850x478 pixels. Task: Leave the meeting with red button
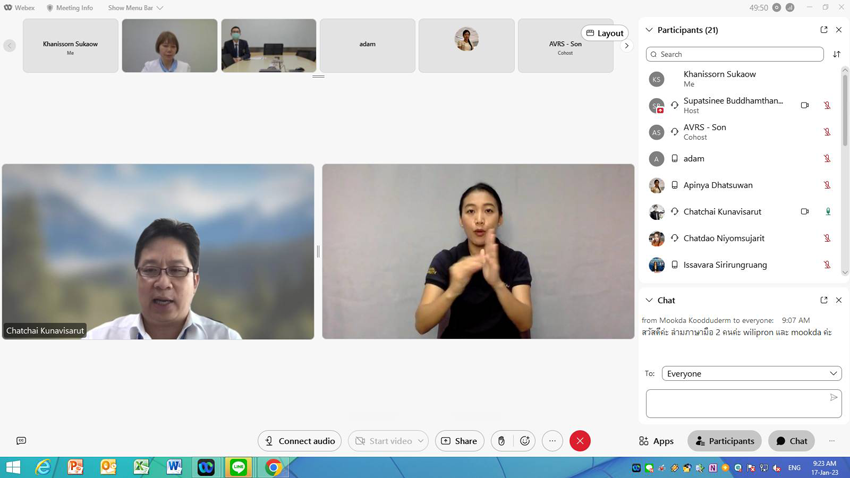click(579, 441)
